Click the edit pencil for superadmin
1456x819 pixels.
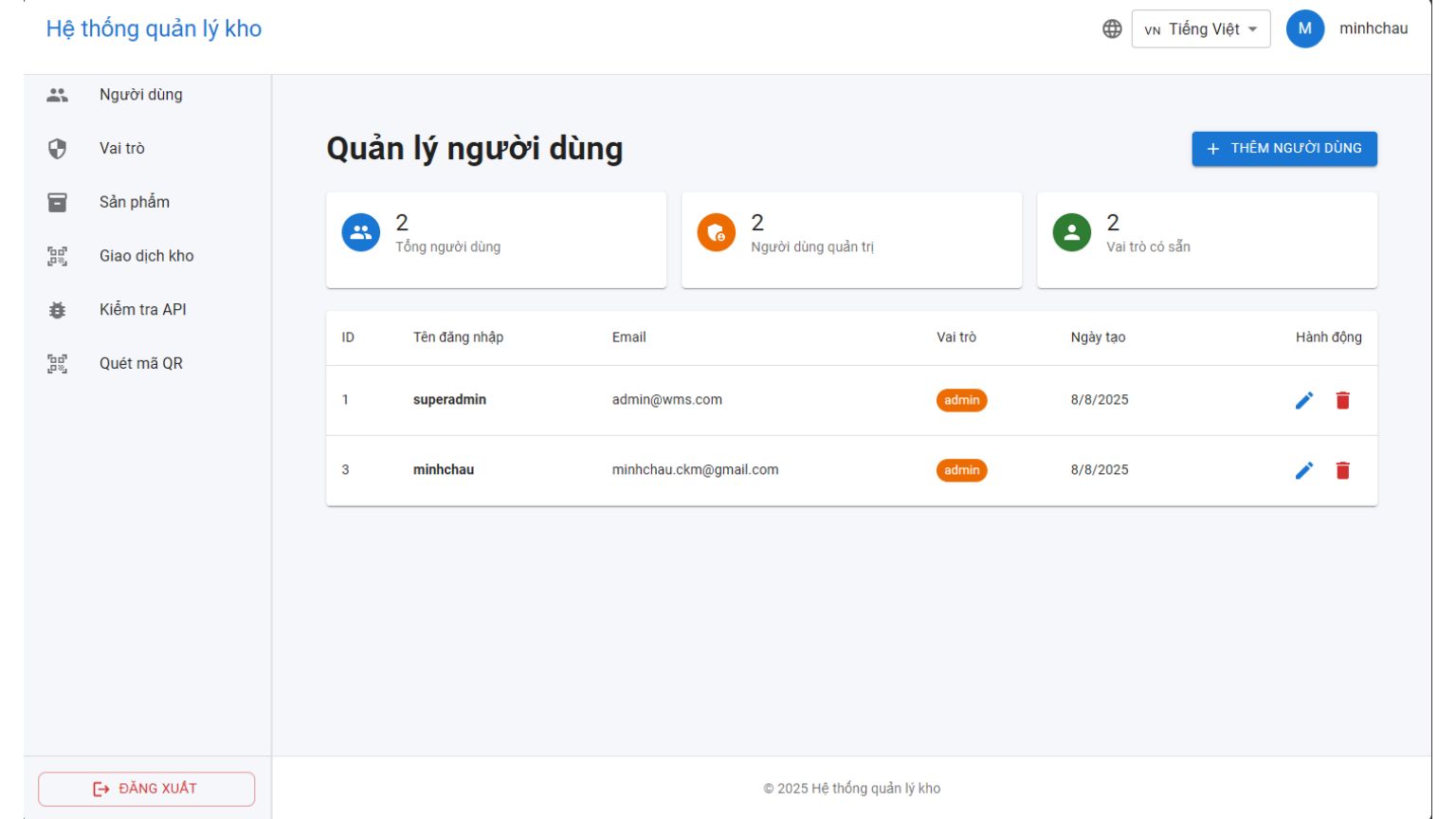[1304, 400]
